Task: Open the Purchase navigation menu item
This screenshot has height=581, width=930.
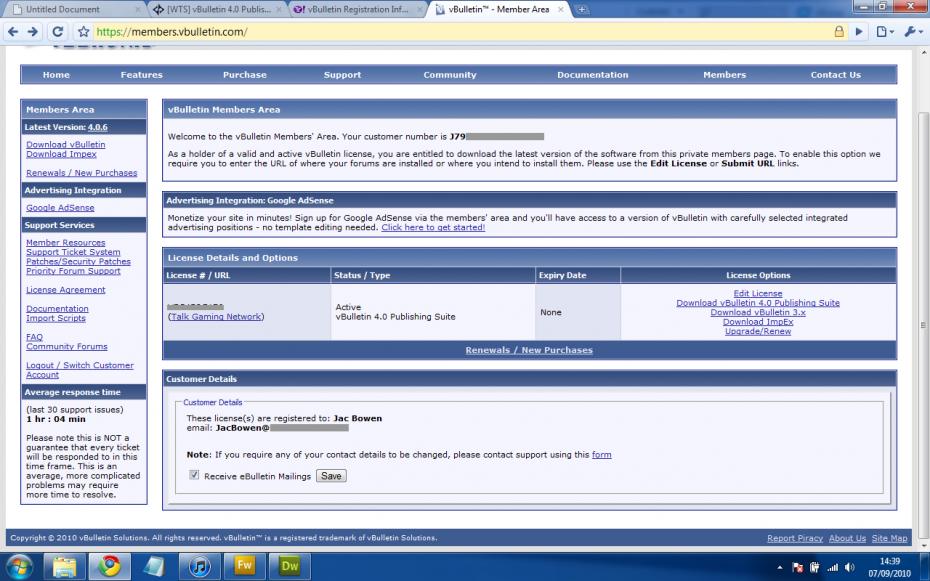Action: click(x=244, y=75)
